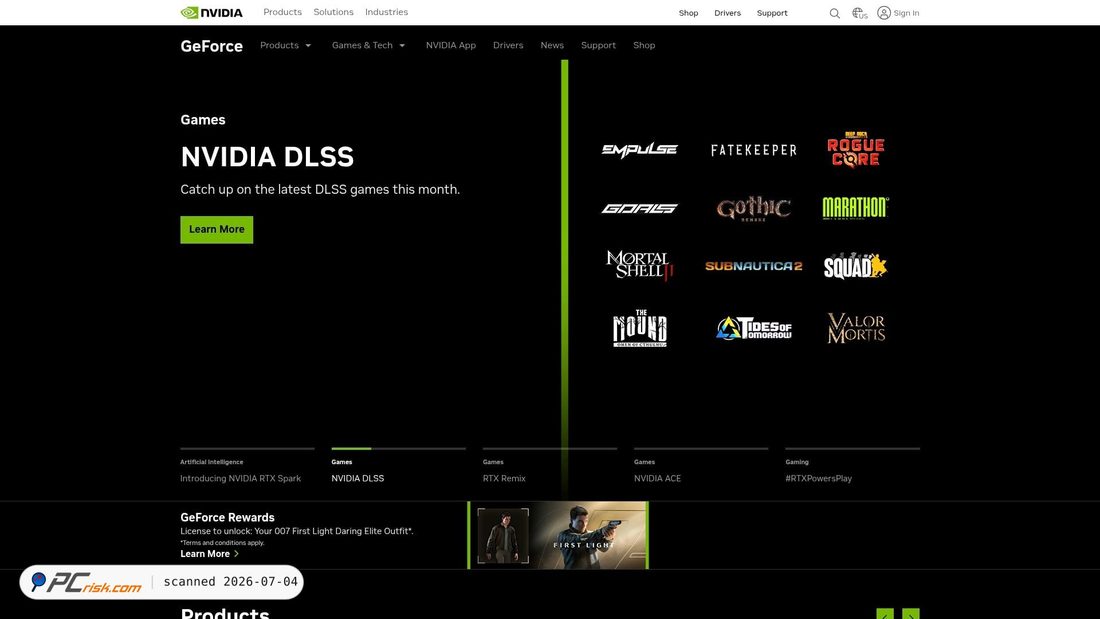Click the Sign In user icon
This screenshot has height=619, width=1100.
point(884,13)
